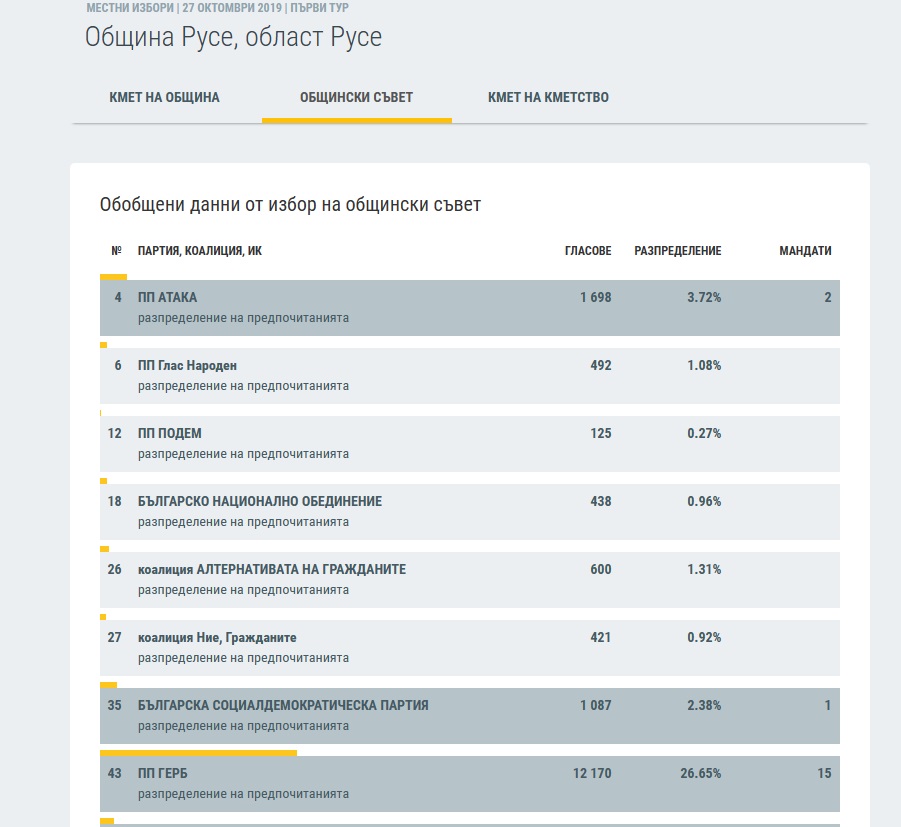The image size is (901, 827).
Task: Click the РАЗПРЕДЕЛЕНИЕ column header
Action: [x=677, y=251]
